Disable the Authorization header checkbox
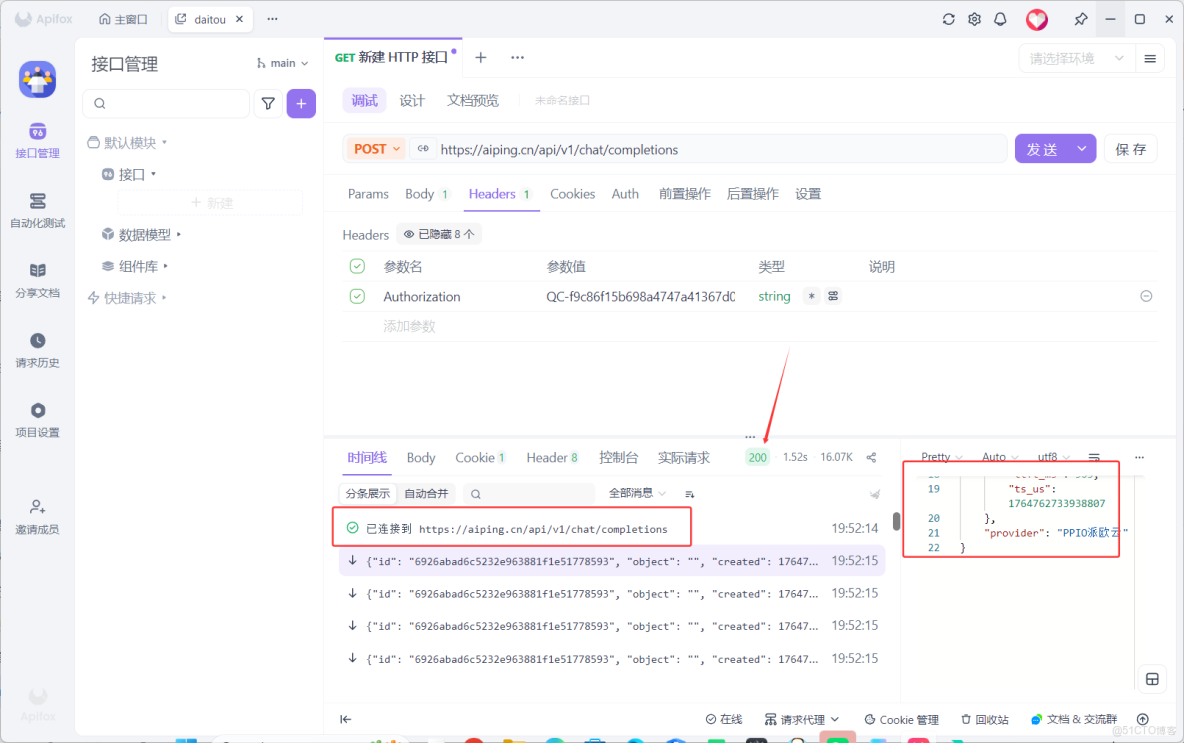1184x743 pixels. [356, 296]
